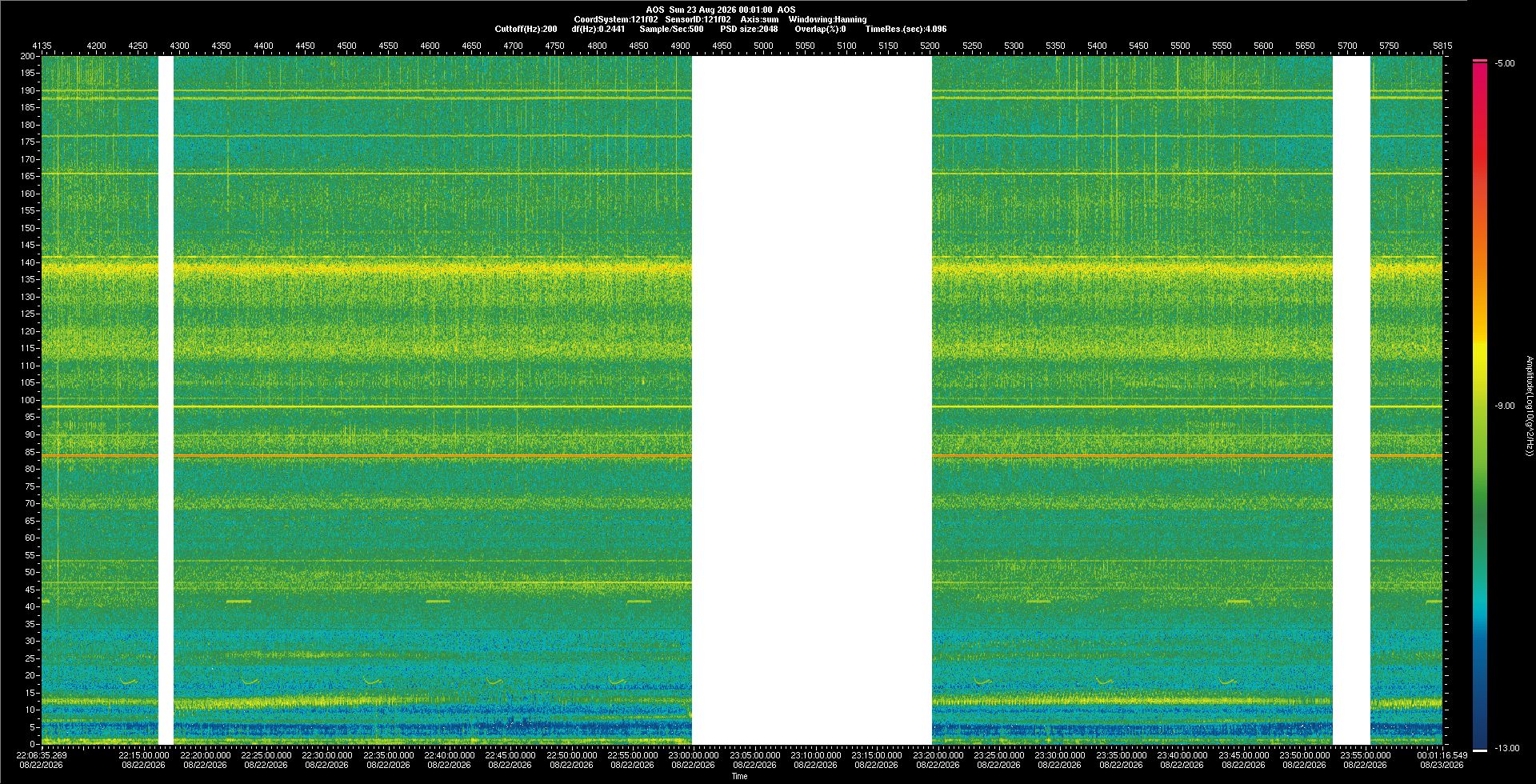Click the '10' frequency-axis label

click(30, 710)
